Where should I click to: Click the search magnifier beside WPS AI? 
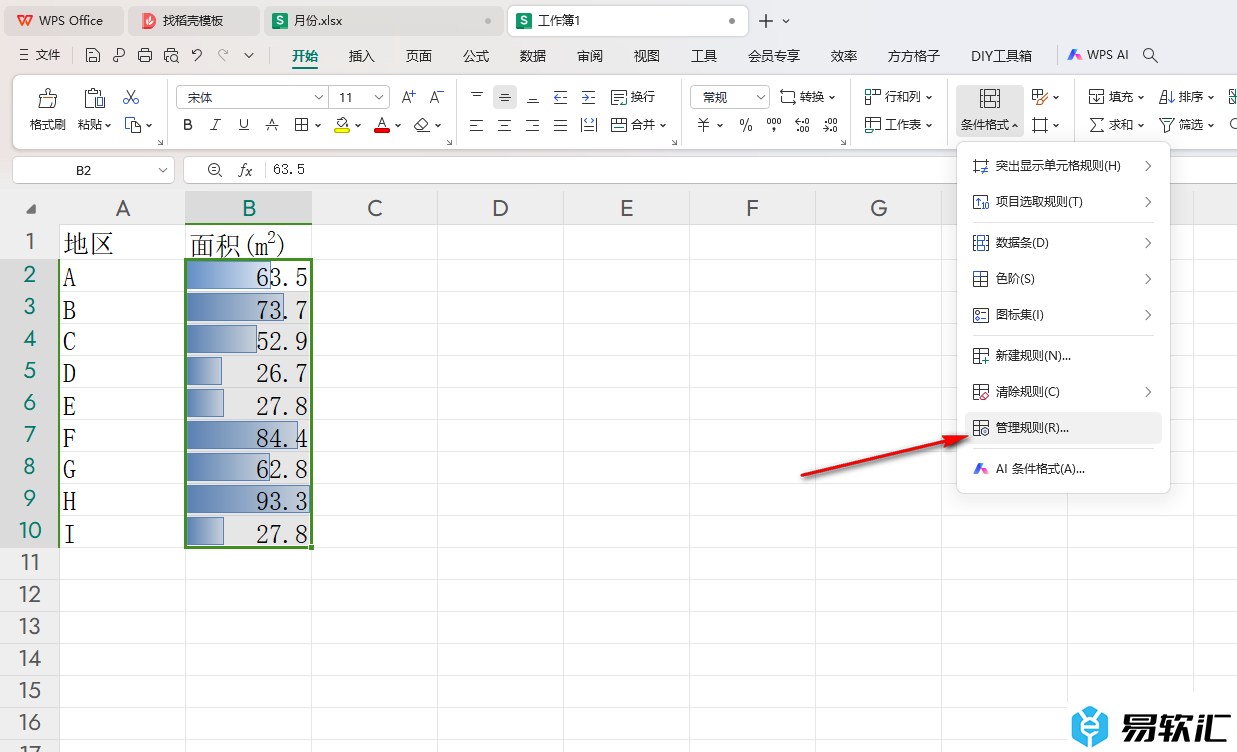point(1150,56)
